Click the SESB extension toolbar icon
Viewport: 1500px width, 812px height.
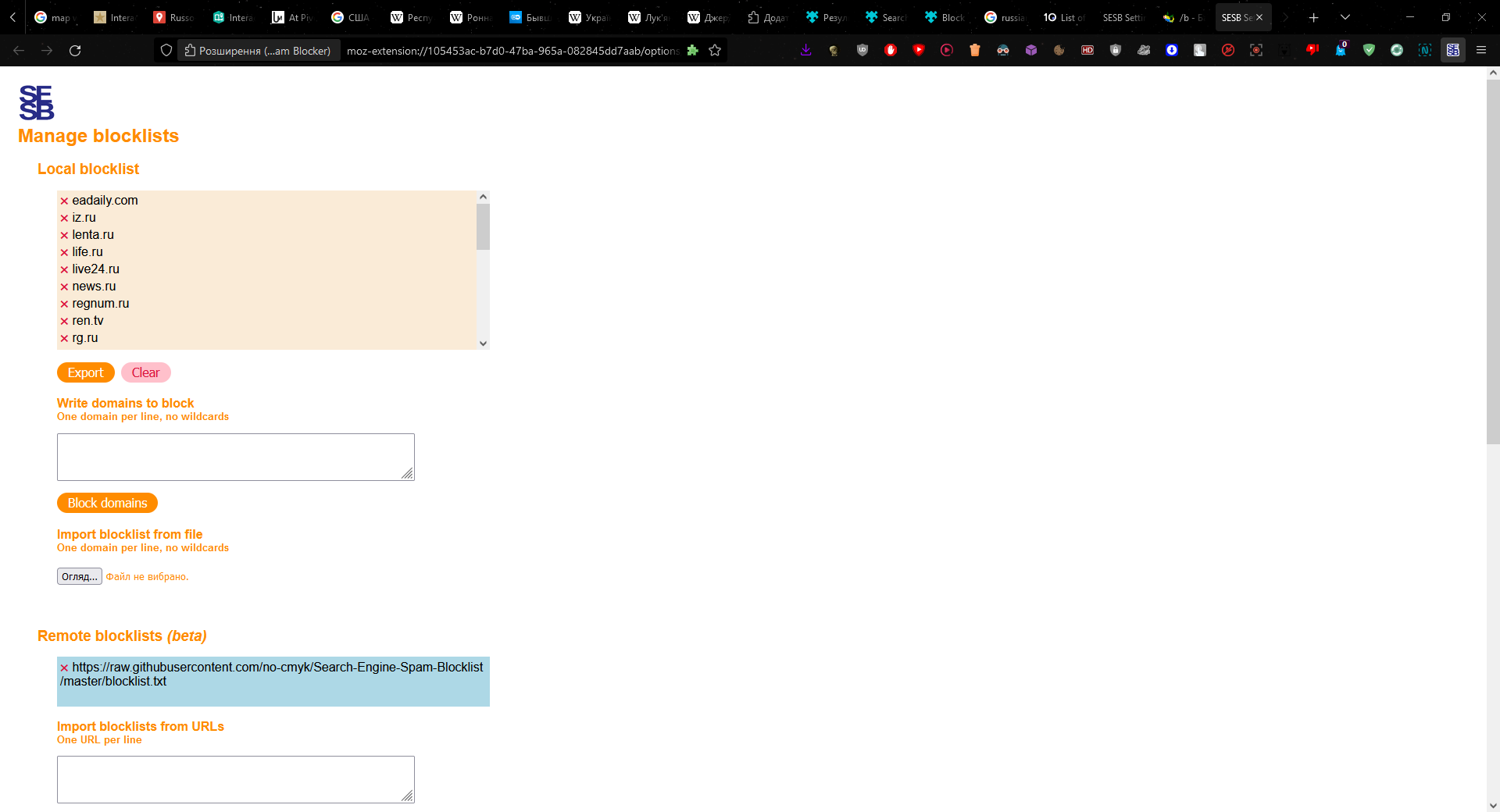pyautogui.click(x=1453, y=50)
